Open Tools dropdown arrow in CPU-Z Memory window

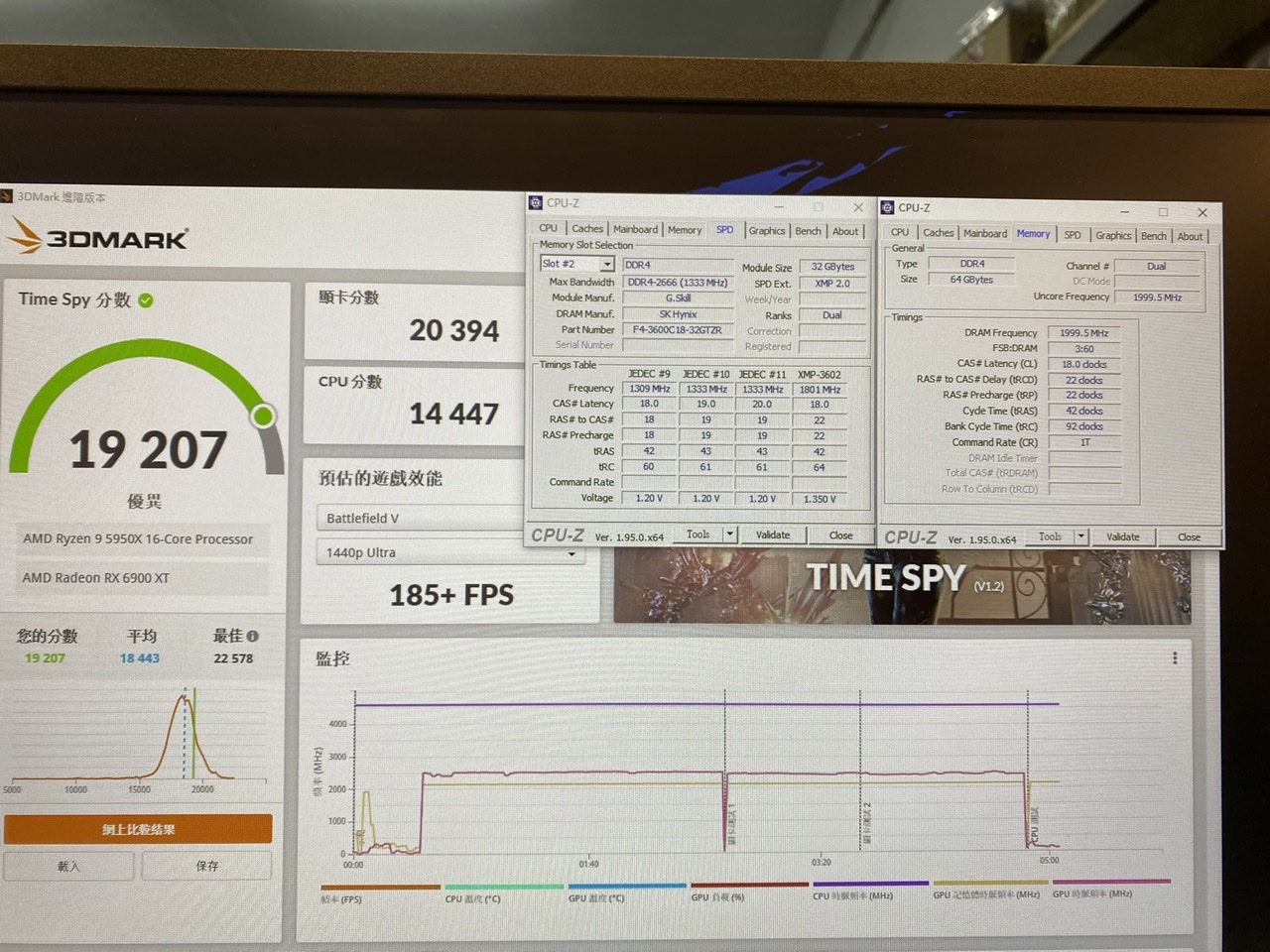[1081, 536]
